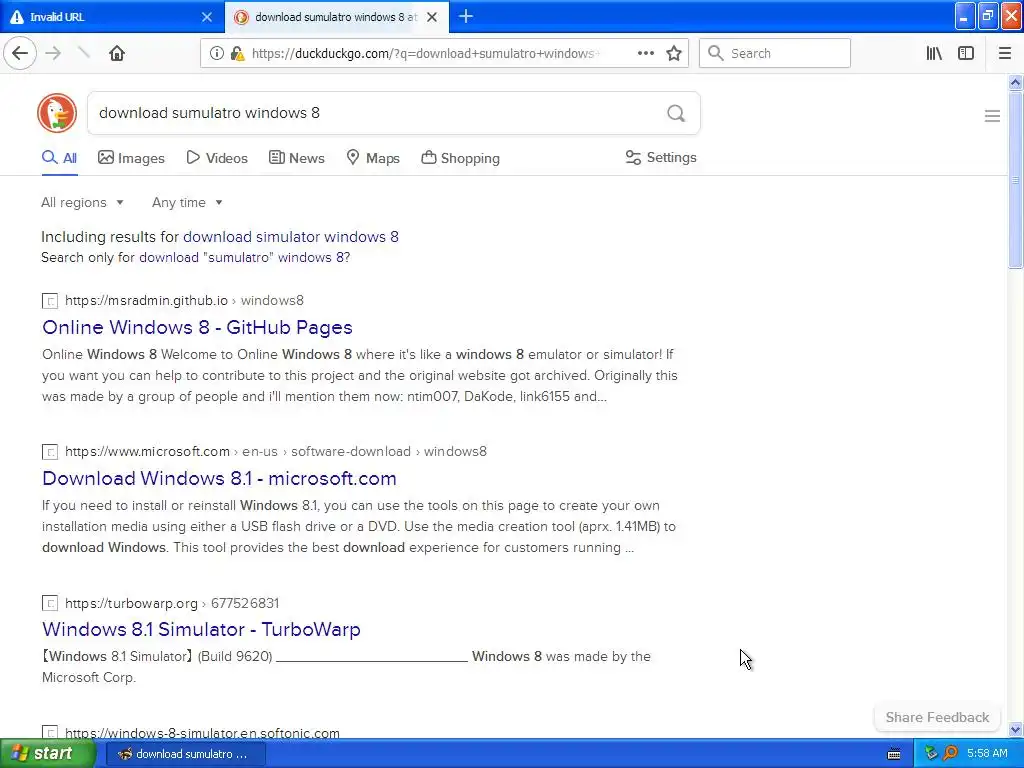Screen dimensions: 1024x768
Task: Bookmark this page with the star icon
Action: [x=674, y=54]
